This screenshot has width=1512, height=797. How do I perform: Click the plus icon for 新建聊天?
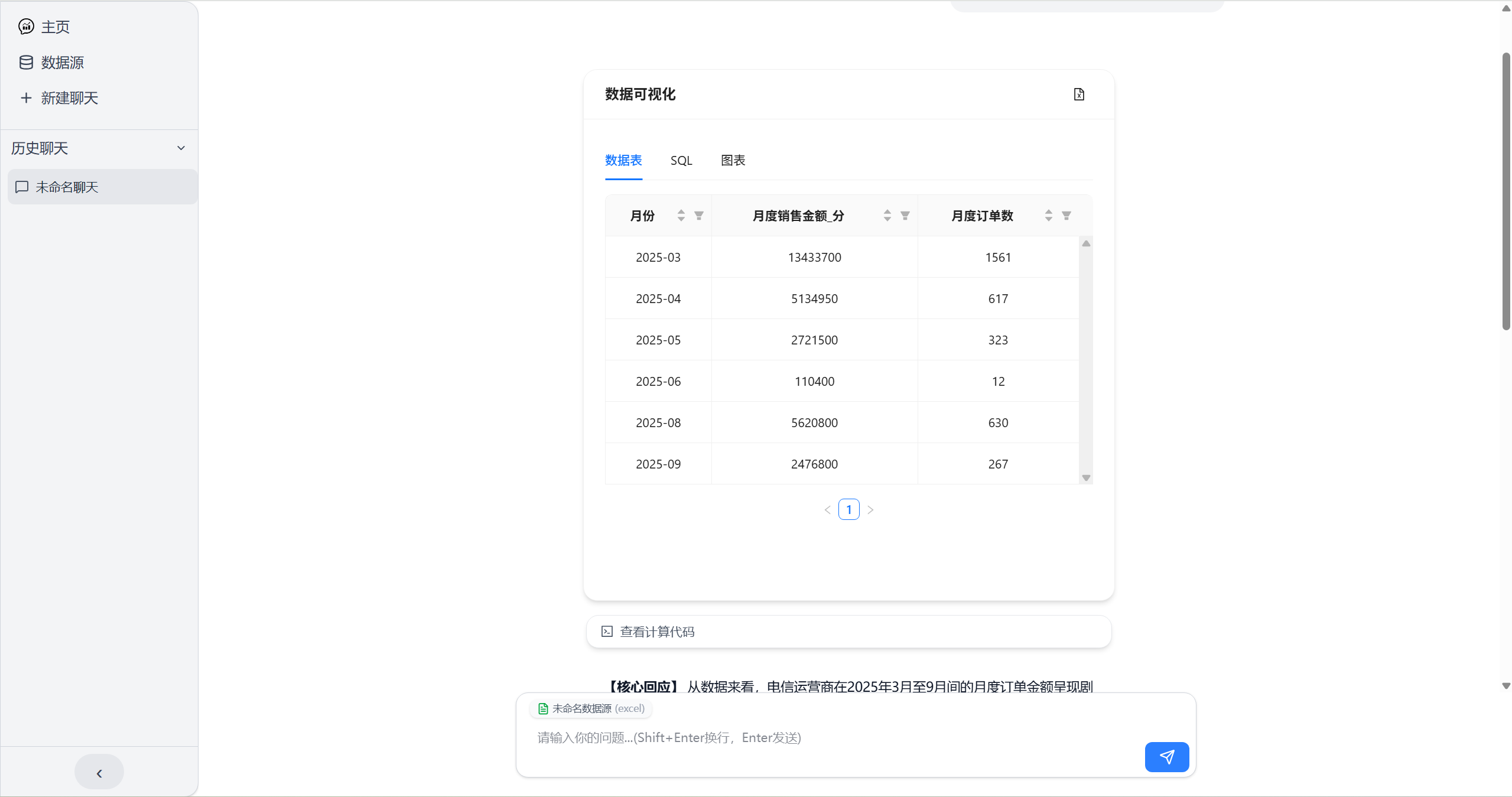click(x=26, y=98)
